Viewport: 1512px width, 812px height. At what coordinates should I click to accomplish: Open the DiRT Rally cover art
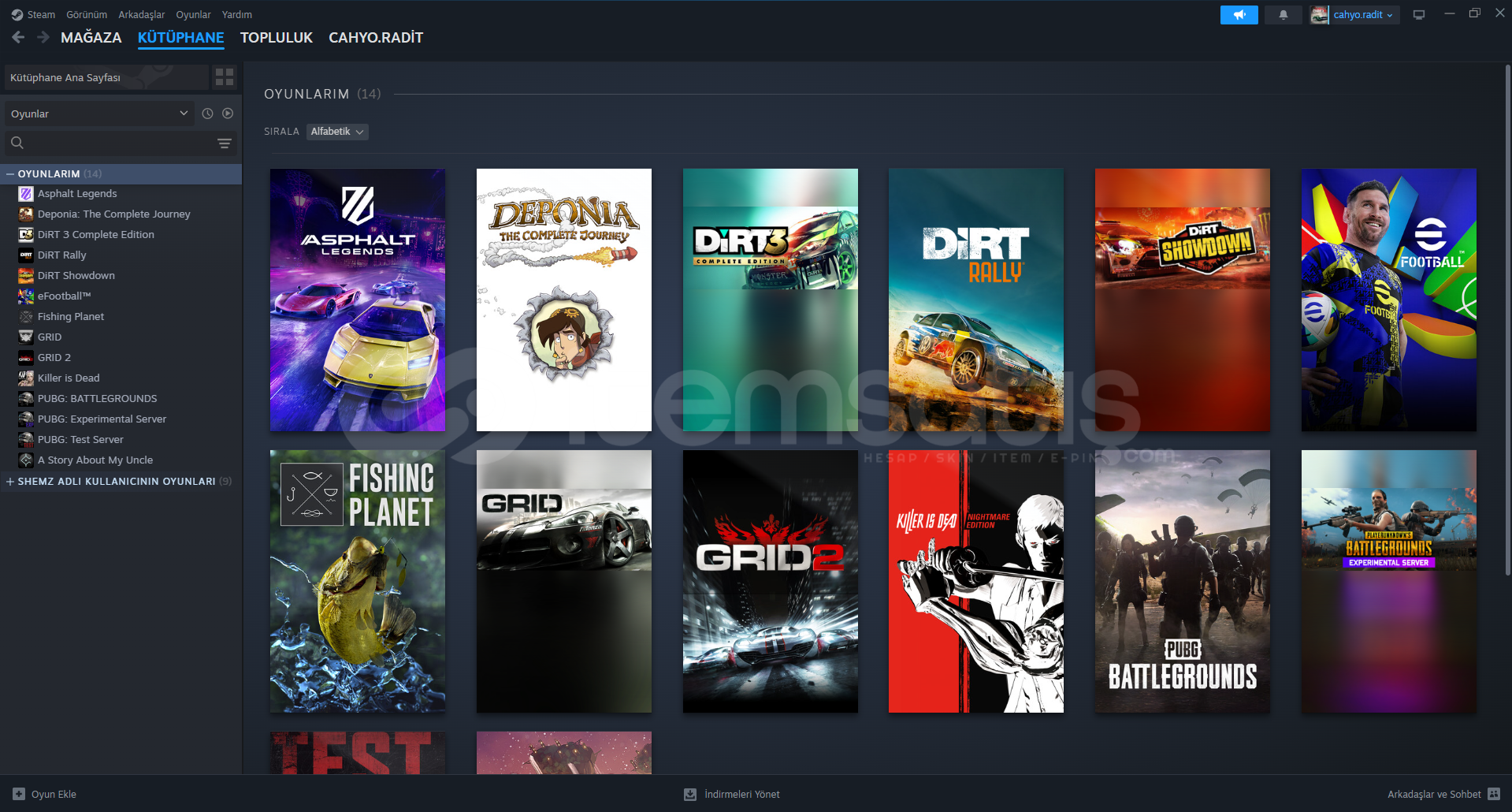tap(976, 300)
